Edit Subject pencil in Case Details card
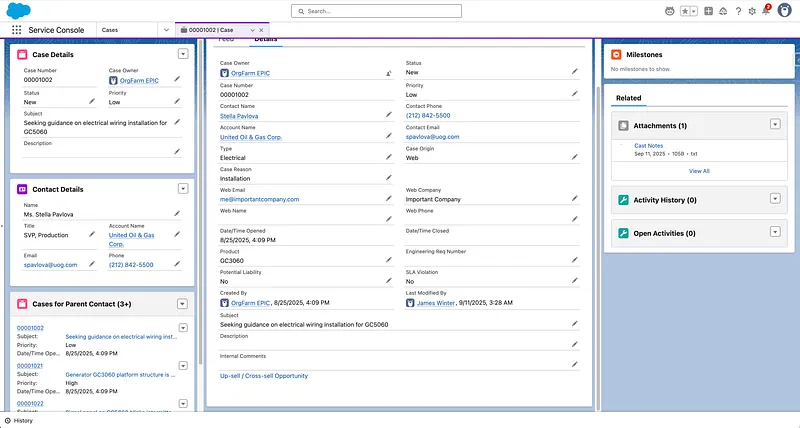Image resolution: width=800 pixels, height=428 pixels. pos(177,122)
